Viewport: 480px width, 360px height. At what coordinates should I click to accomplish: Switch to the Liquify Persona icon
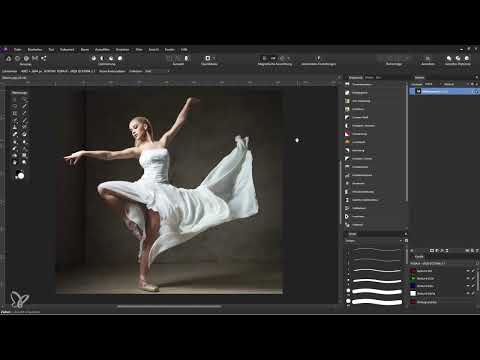(x=17, y=59)
